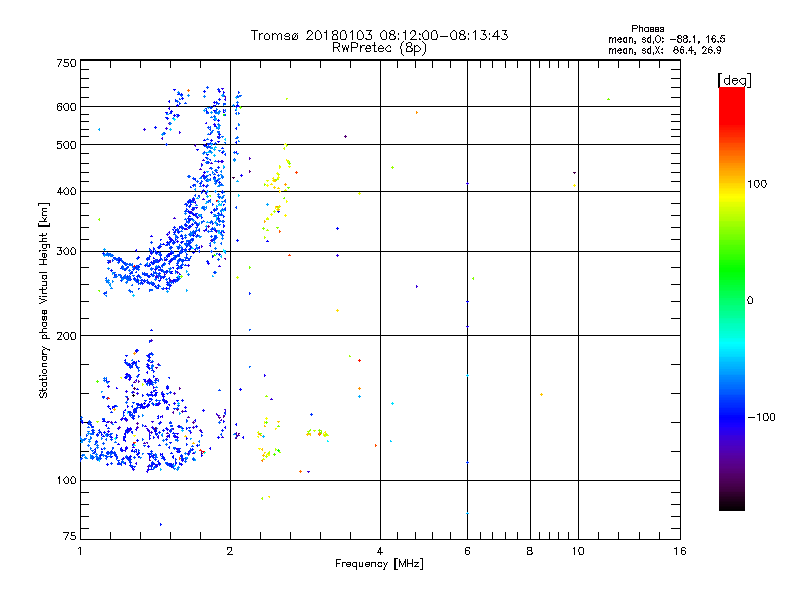Click the y-axis '200' tick label
Screen dimensions: 800x600
66,336
